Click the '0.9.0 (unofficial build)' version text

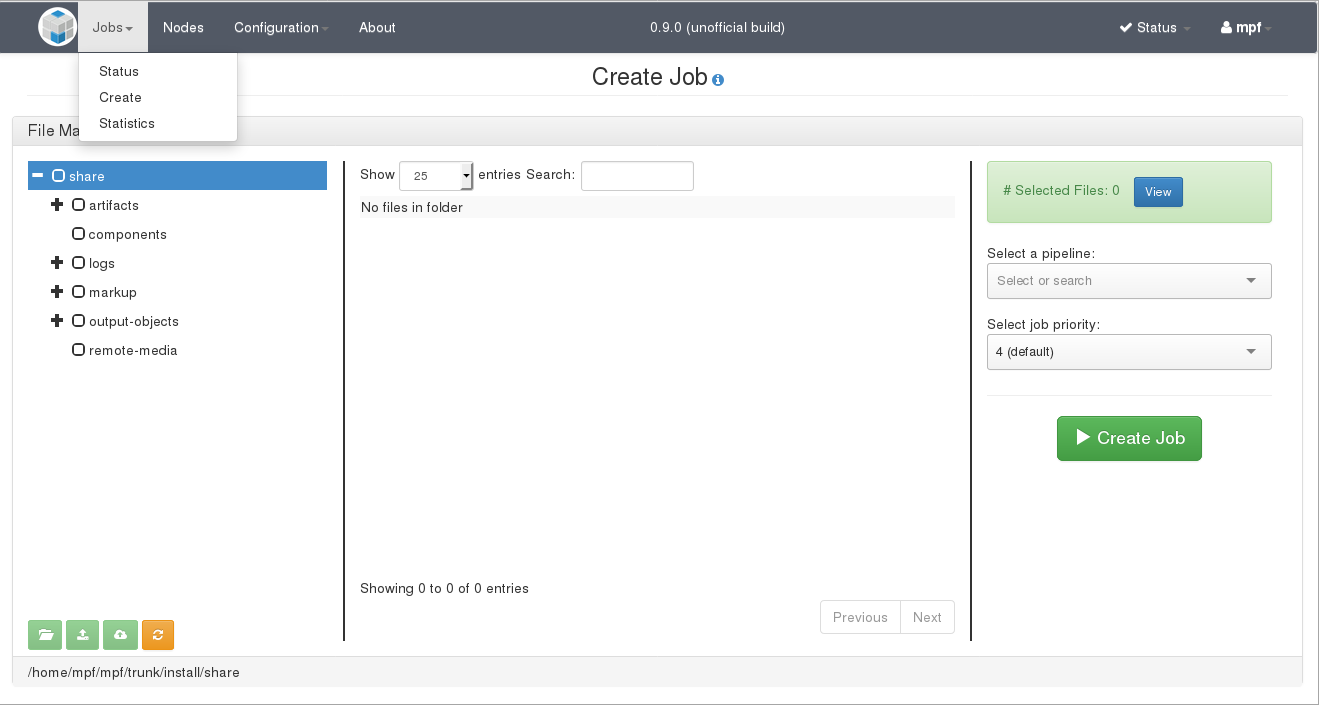point(717,27)
